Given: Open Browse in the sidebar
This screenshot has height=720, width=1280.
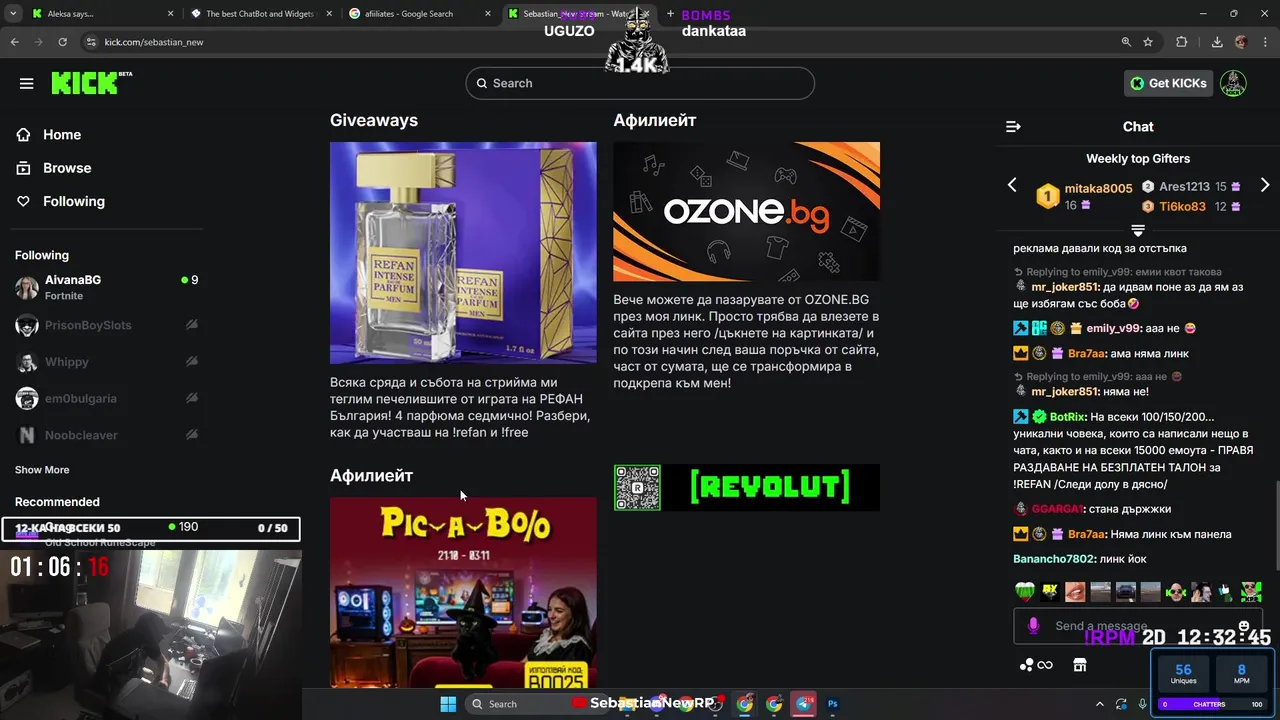Looking at the screenshot, I should click(x=66, y=168).
